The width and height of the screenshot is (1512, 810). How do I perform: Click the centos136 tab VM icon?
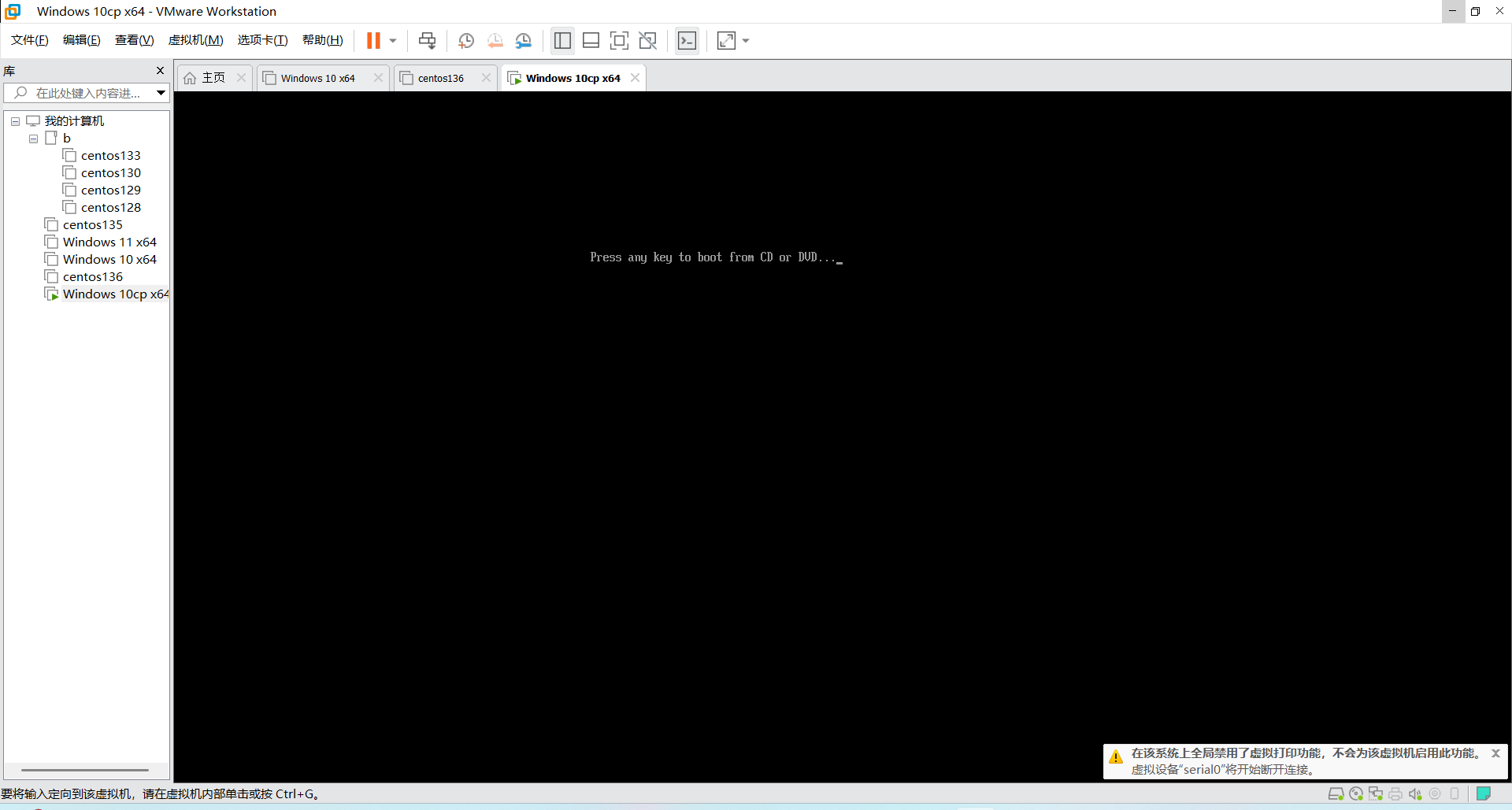tap(406, 78)
